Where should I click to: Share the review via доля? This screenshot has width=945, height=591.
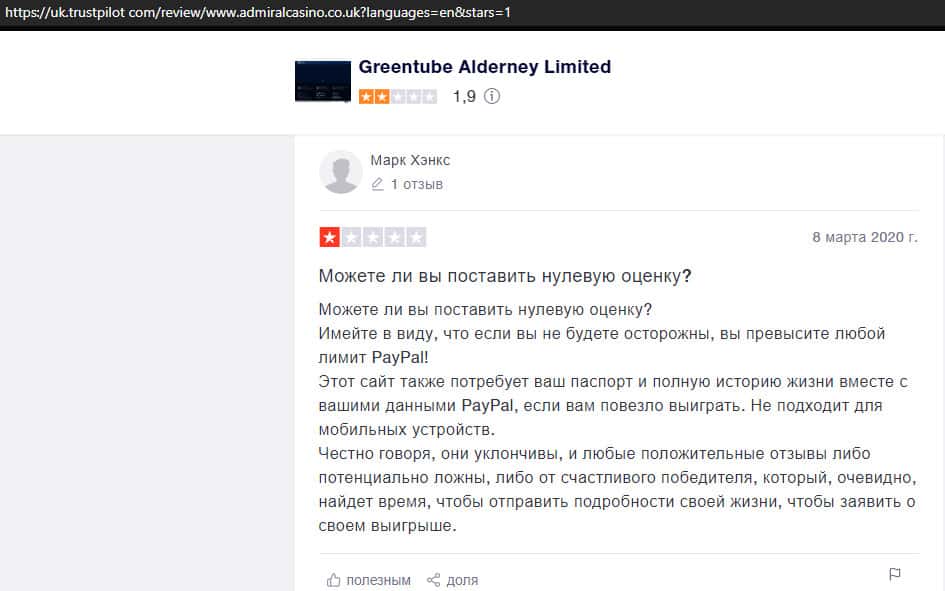click(x=453, y=580)
